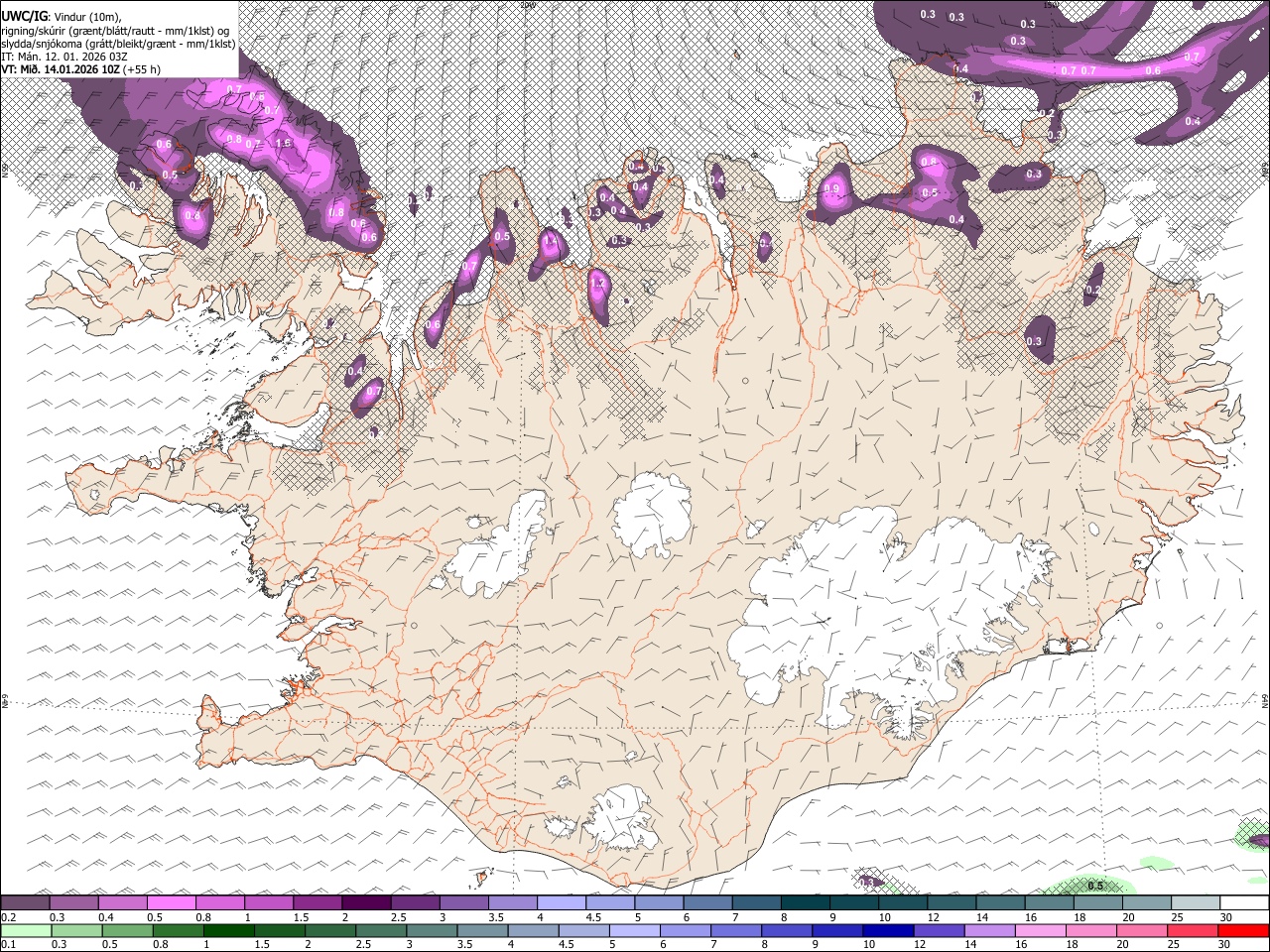Click the green 0.5 rain value label
This screenshot has height=952, width=1270.
coord(1095,886)
